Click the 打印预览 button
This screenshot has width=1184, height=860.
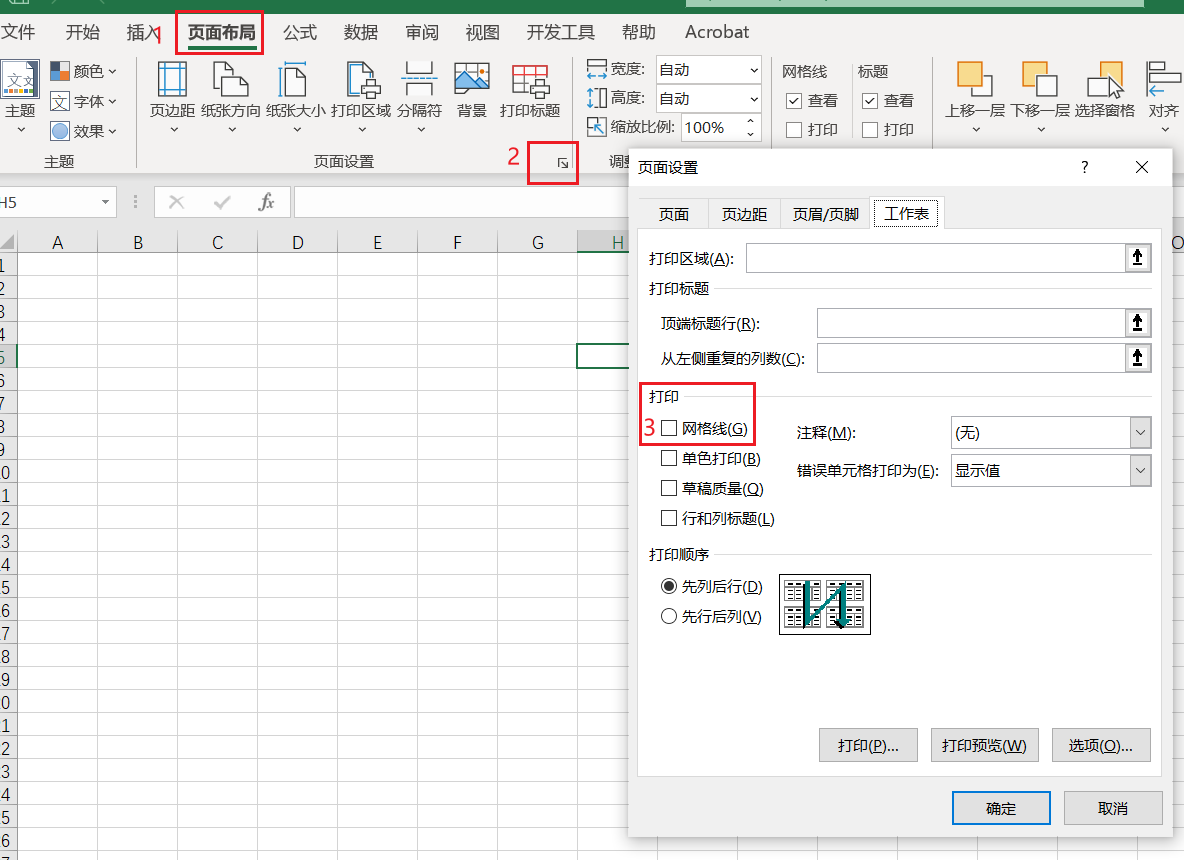(984, 745)
